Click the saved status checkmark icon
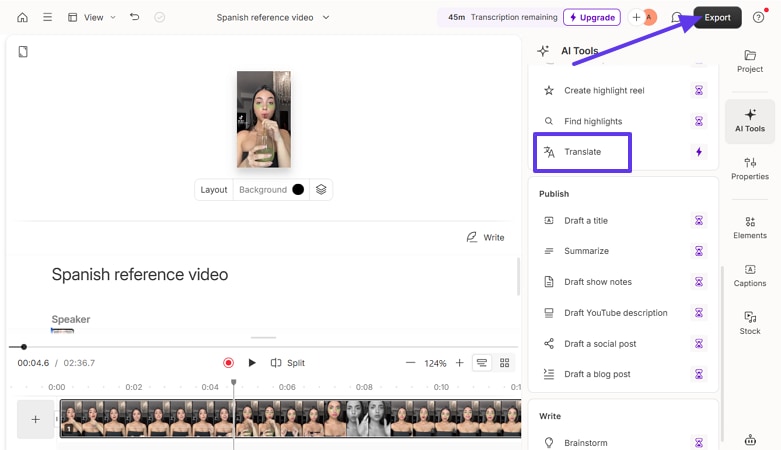Viewport: 781px width, 450px height. click(159, 17)
